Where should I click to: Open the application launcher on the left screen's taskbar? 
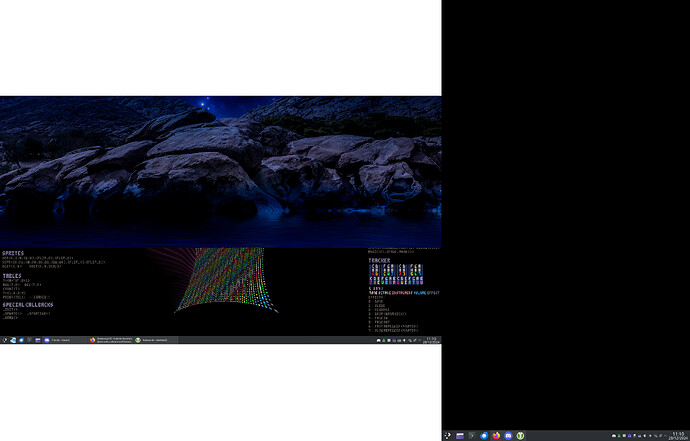point(5,340)
